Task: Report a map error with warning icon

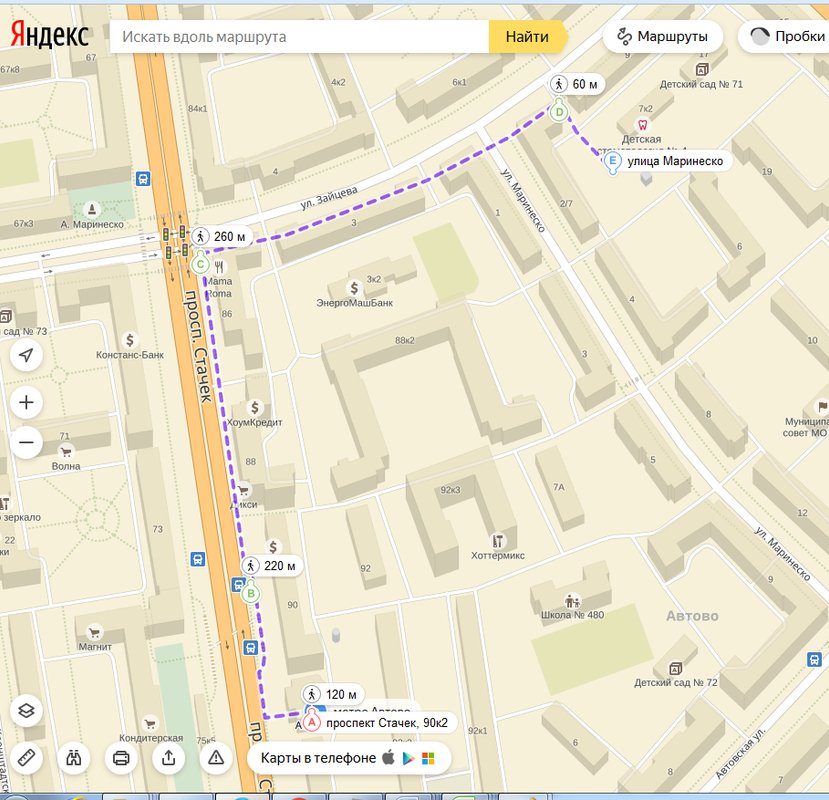Action: click(216, 757)
